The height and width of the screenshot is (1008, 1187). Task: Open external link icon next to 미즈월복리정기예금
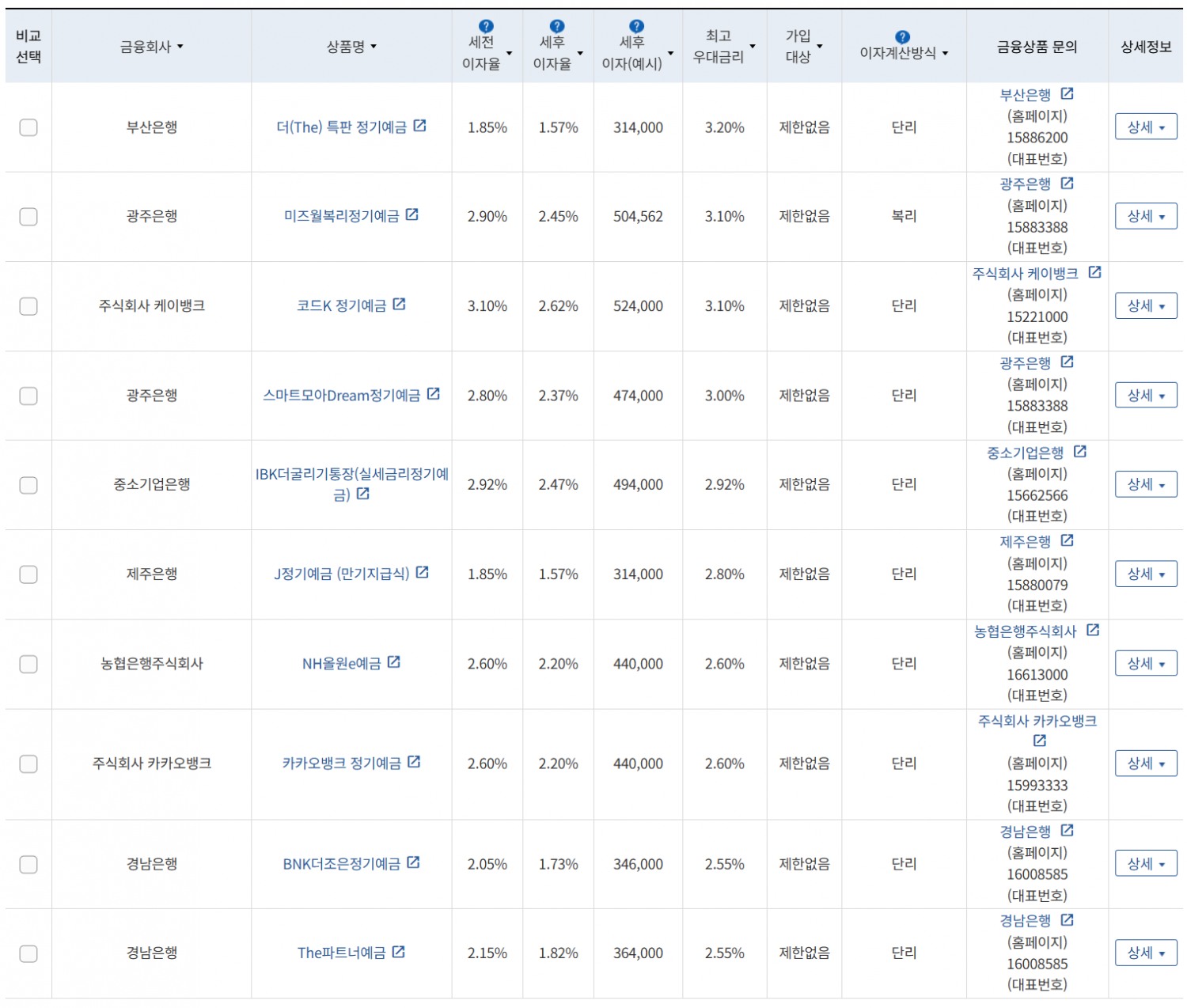tap(411, 215)
